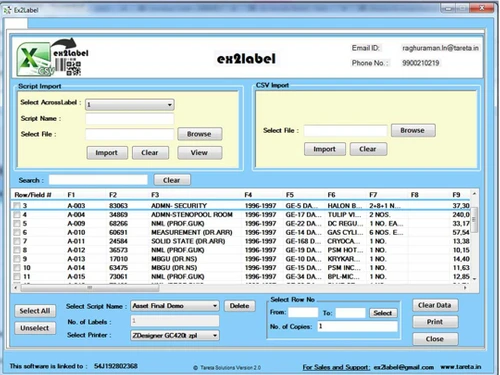Image resolution: width=500 pixels, height=375 pixels.
Task: Click the horizontal scrollbar right arrow
Action: (x=465, y=288)
